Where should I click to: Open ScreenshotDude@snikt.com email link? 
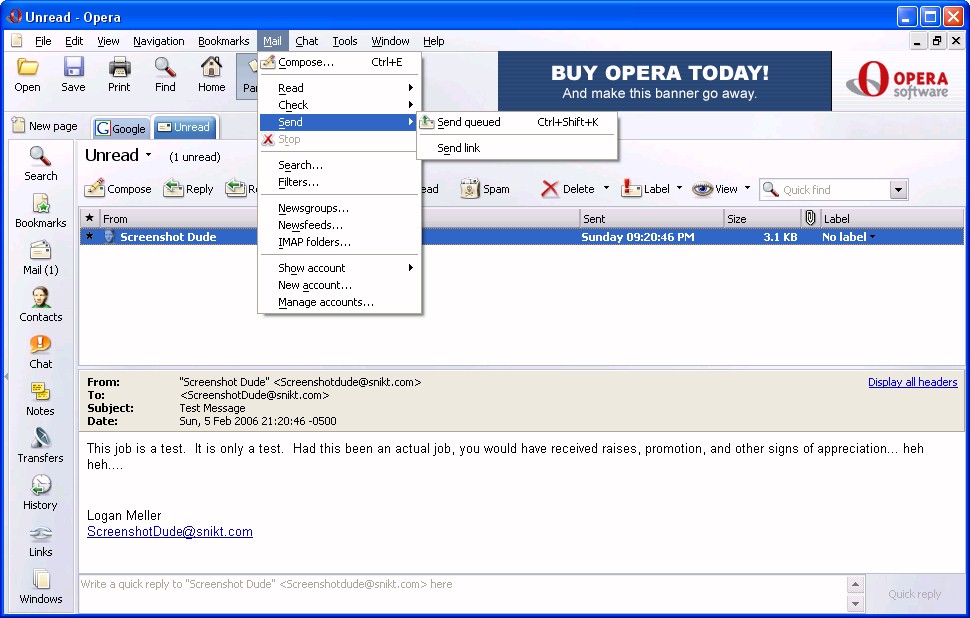170,532
